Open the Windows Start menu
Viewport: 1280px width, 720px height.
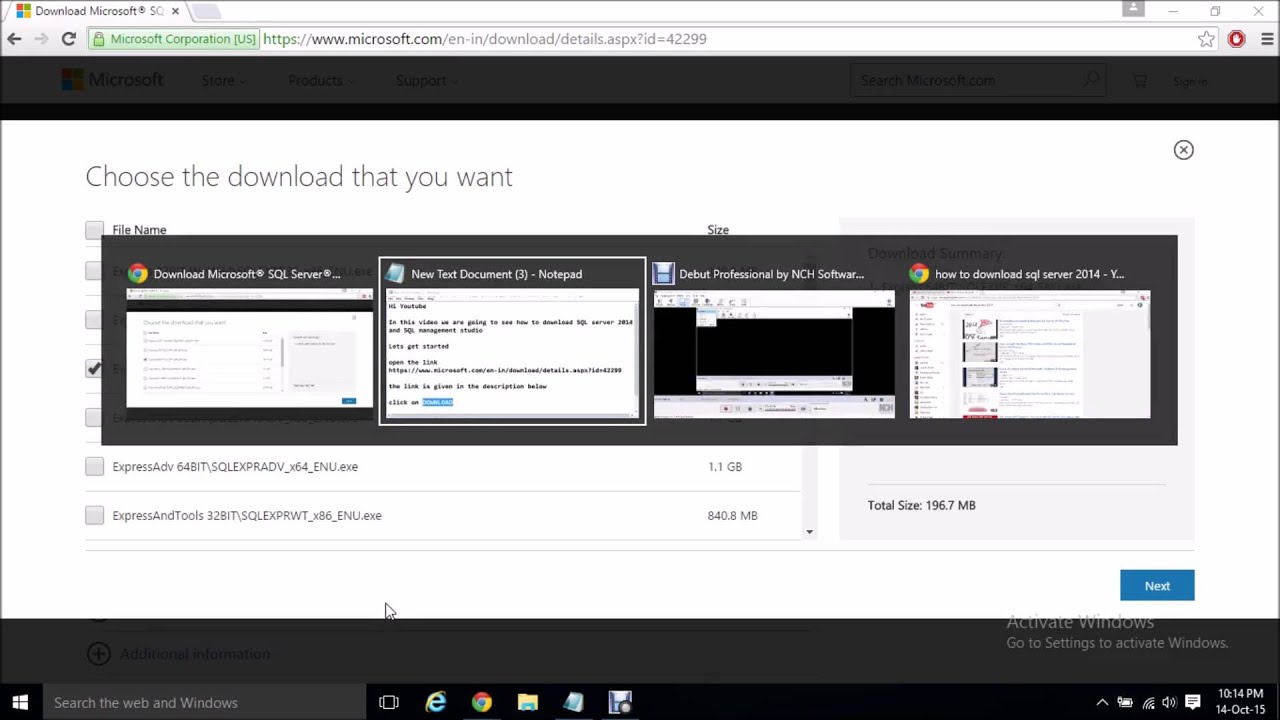point(20,702)
